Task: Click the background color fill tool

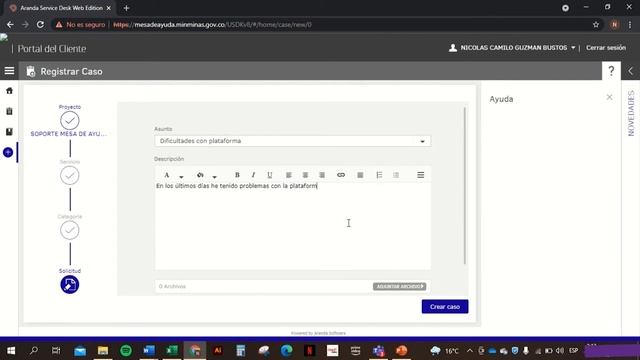Action: click(x=200, y=175)
